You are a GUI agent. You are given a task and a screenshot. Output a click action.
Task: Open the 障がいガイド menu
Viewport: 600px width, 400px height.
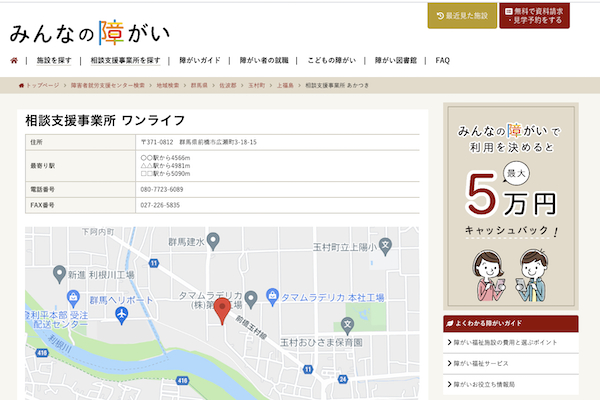point(199,61)
